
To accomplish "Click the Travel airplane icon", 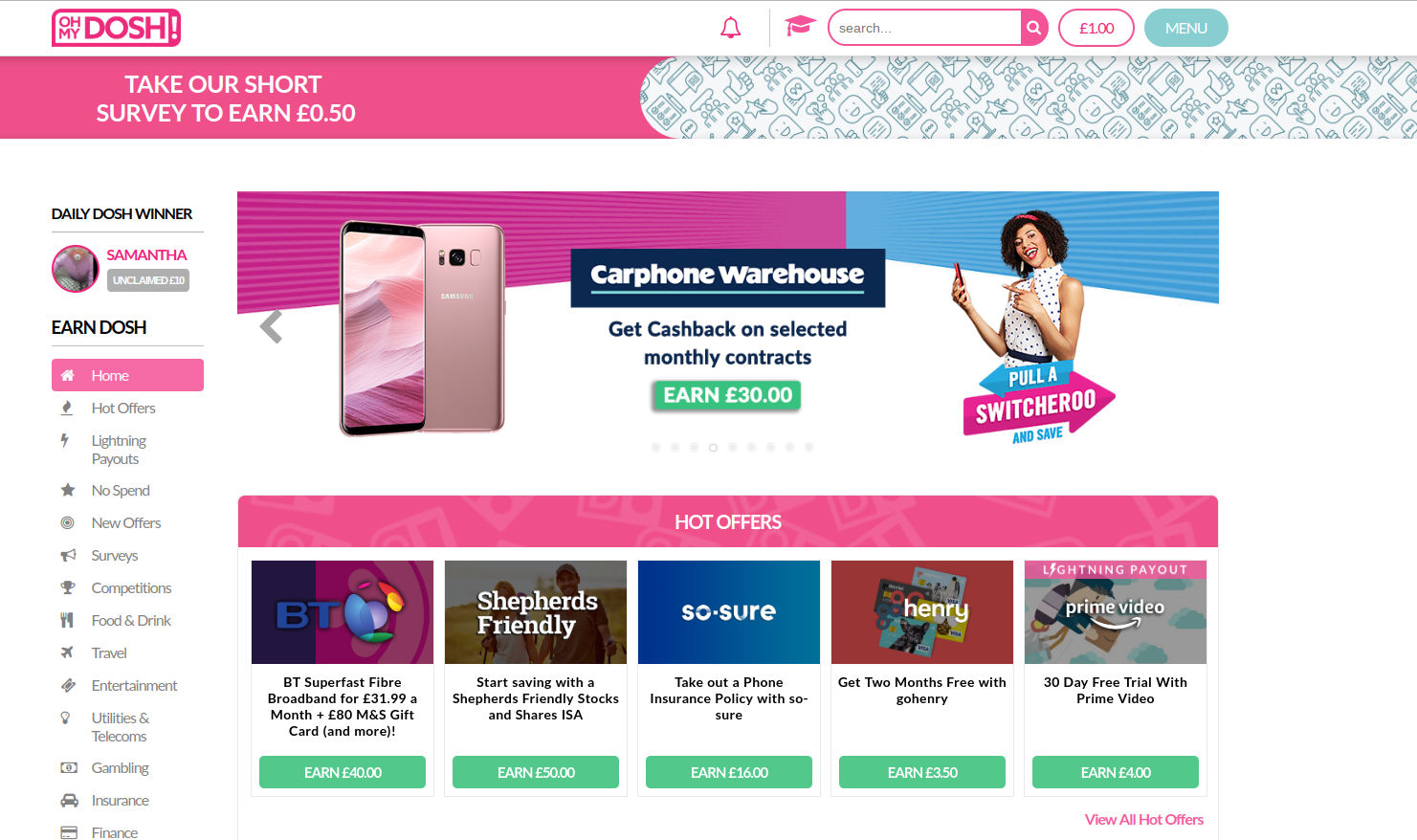I will pos(67,652).
